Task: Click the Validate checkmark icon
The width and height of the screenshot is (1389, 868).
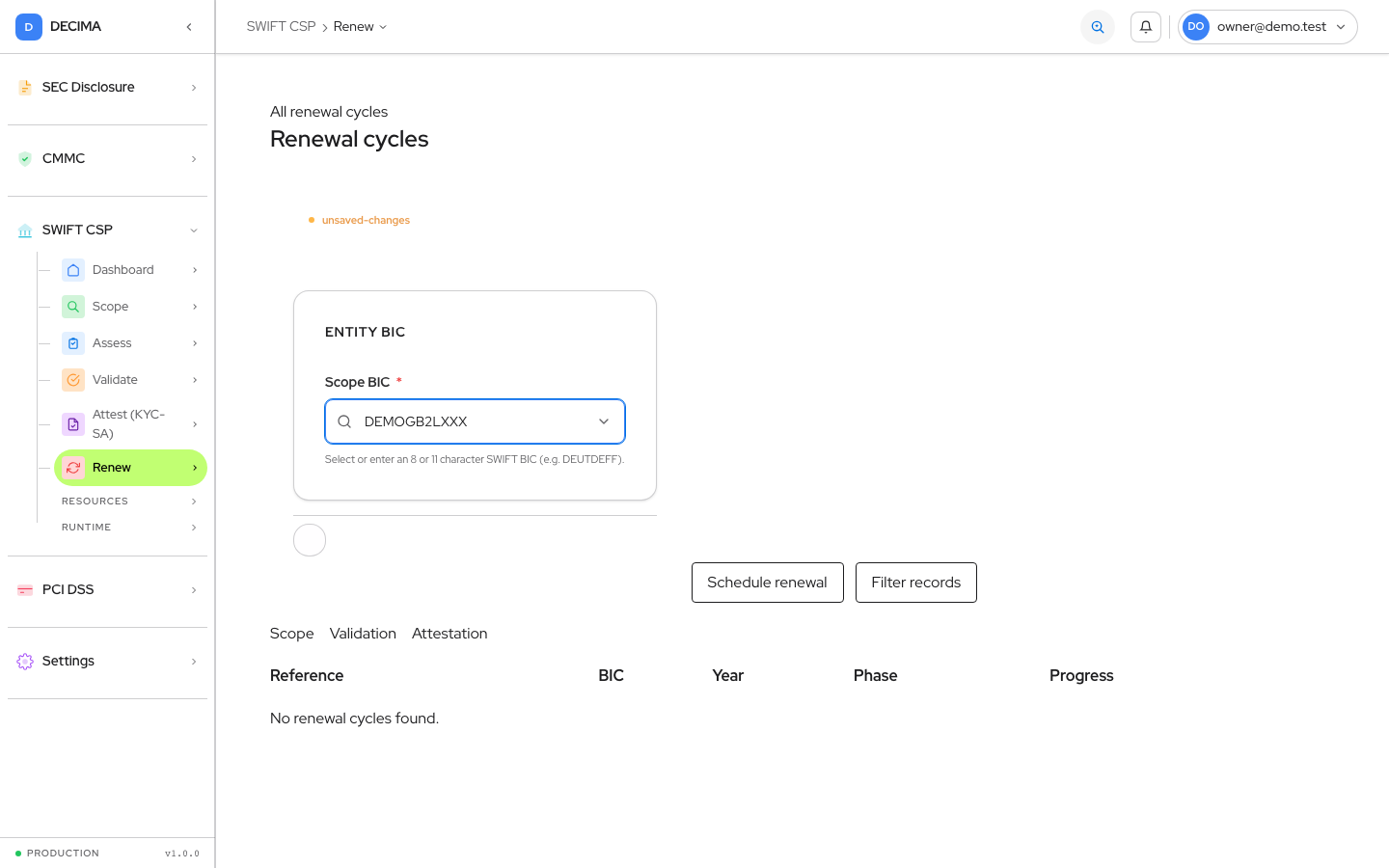Action: click(x=73, y=380)
